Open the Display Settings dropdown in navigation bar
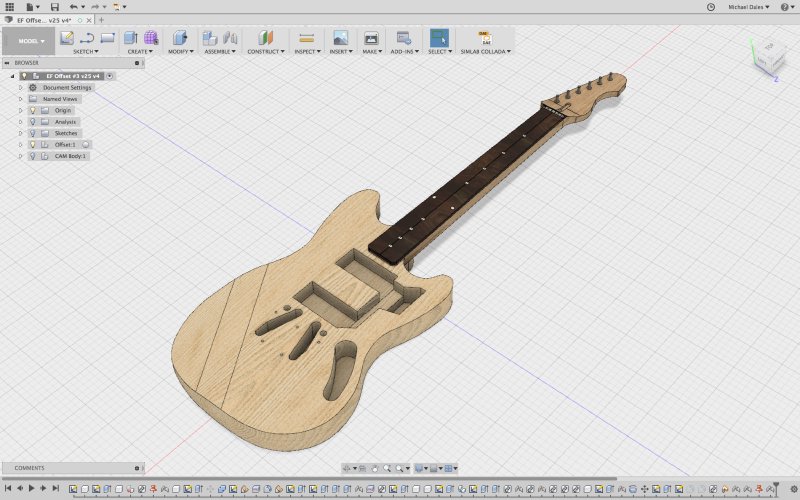Image resolution: width=800 pixels, height=500 pixels. 420,468
